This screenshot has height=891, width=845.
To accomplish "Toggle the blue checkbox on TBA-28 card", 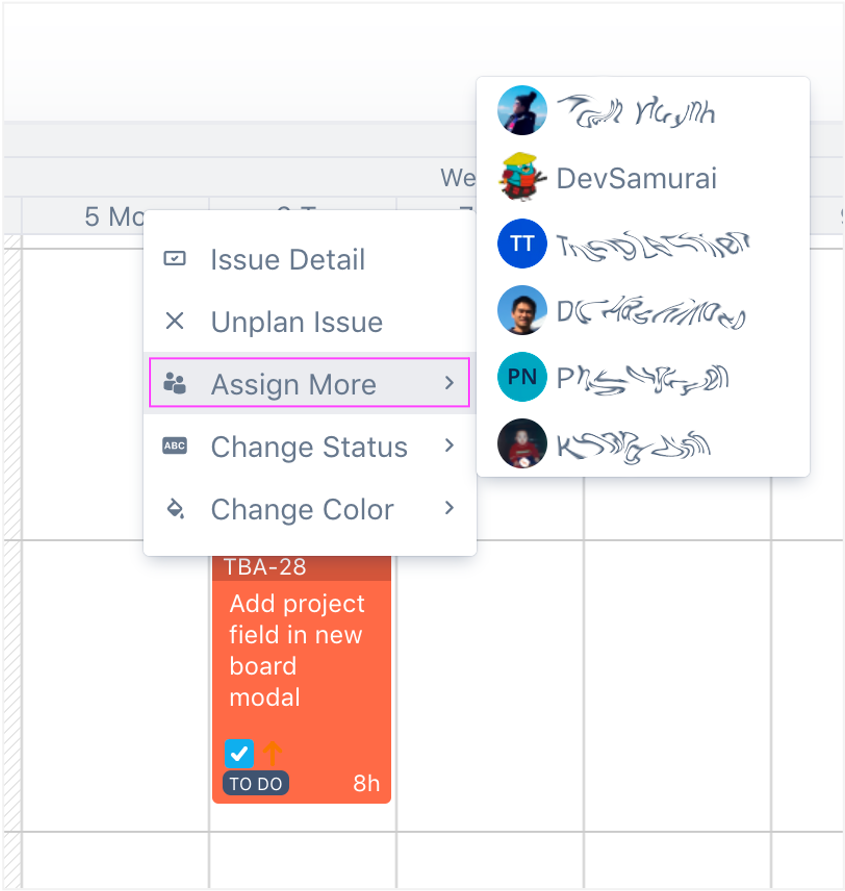I will pyautogui.click(x=240, y=753).
